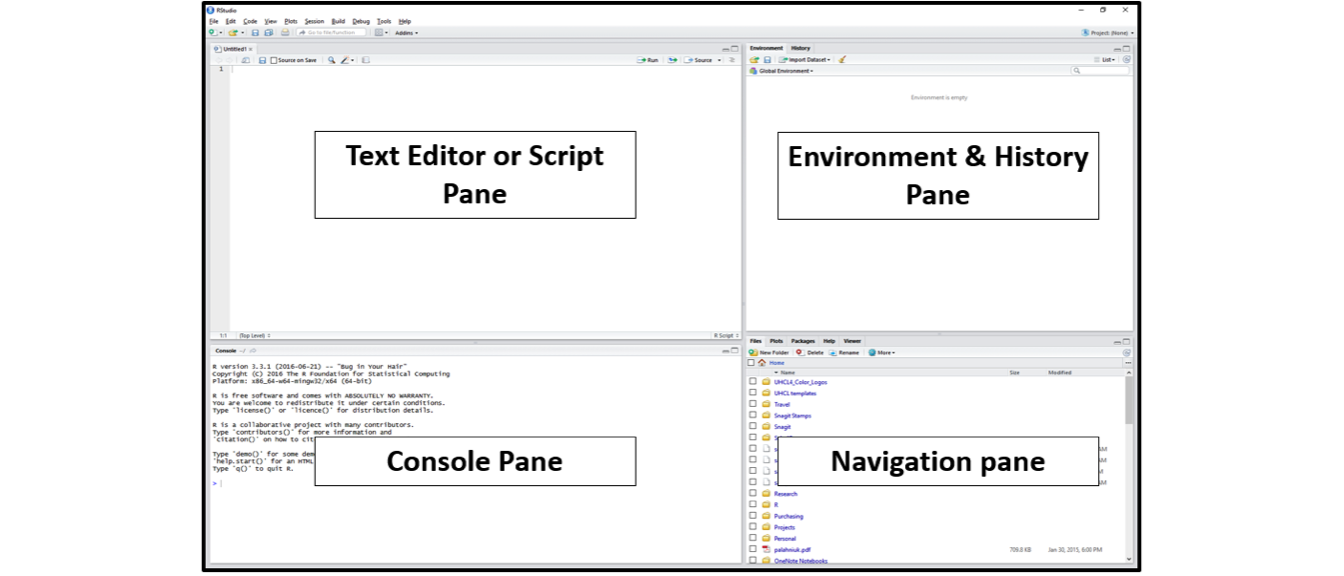Maximize the Console pane
The height and width of the screenshot is (576, 1344).
(x=735, y=351)
